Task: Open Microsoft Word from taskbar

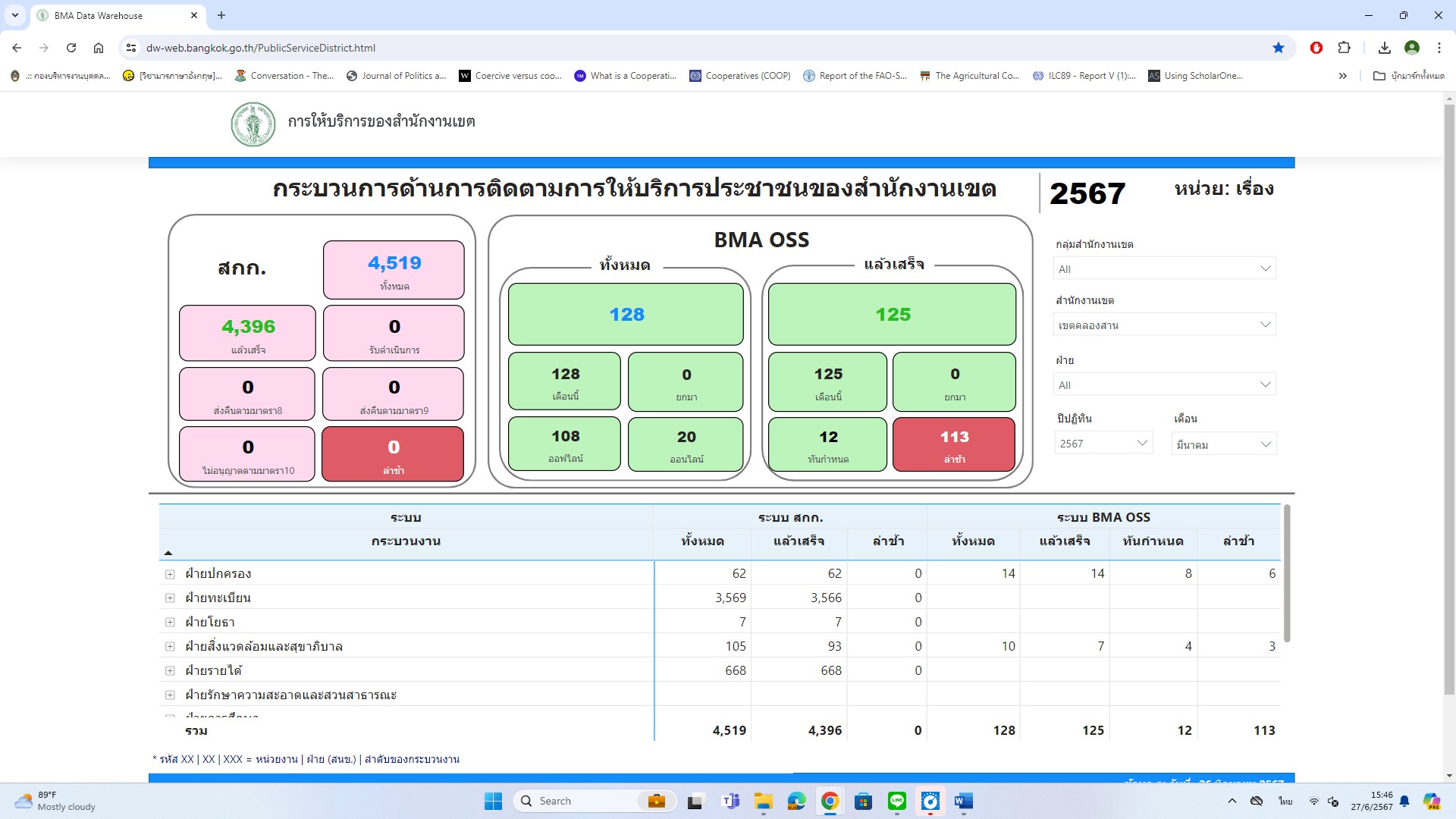Action: (963, 801)
